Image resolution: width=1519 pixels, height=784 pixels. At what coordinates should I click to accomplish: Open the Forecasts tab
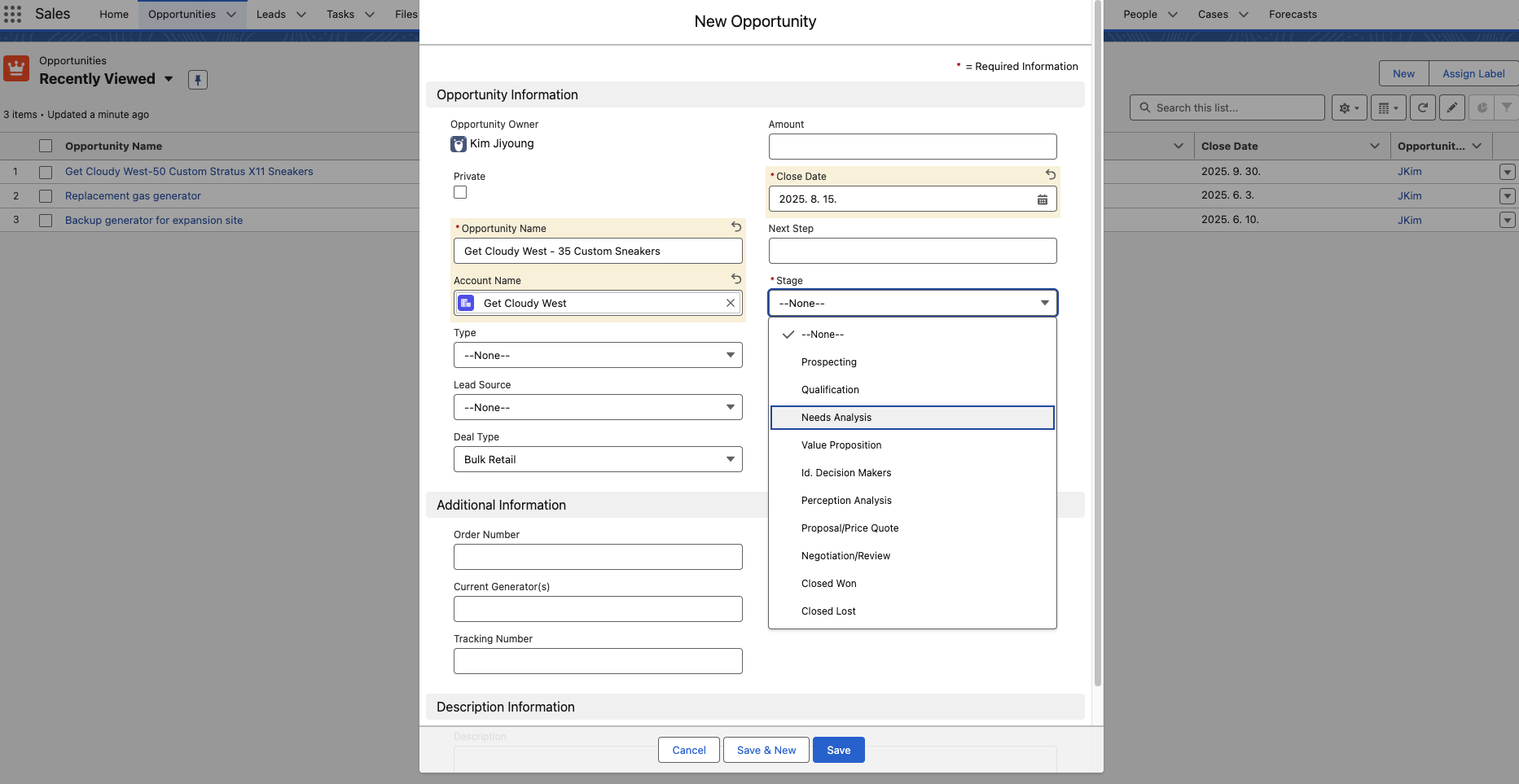point(1293,15)
